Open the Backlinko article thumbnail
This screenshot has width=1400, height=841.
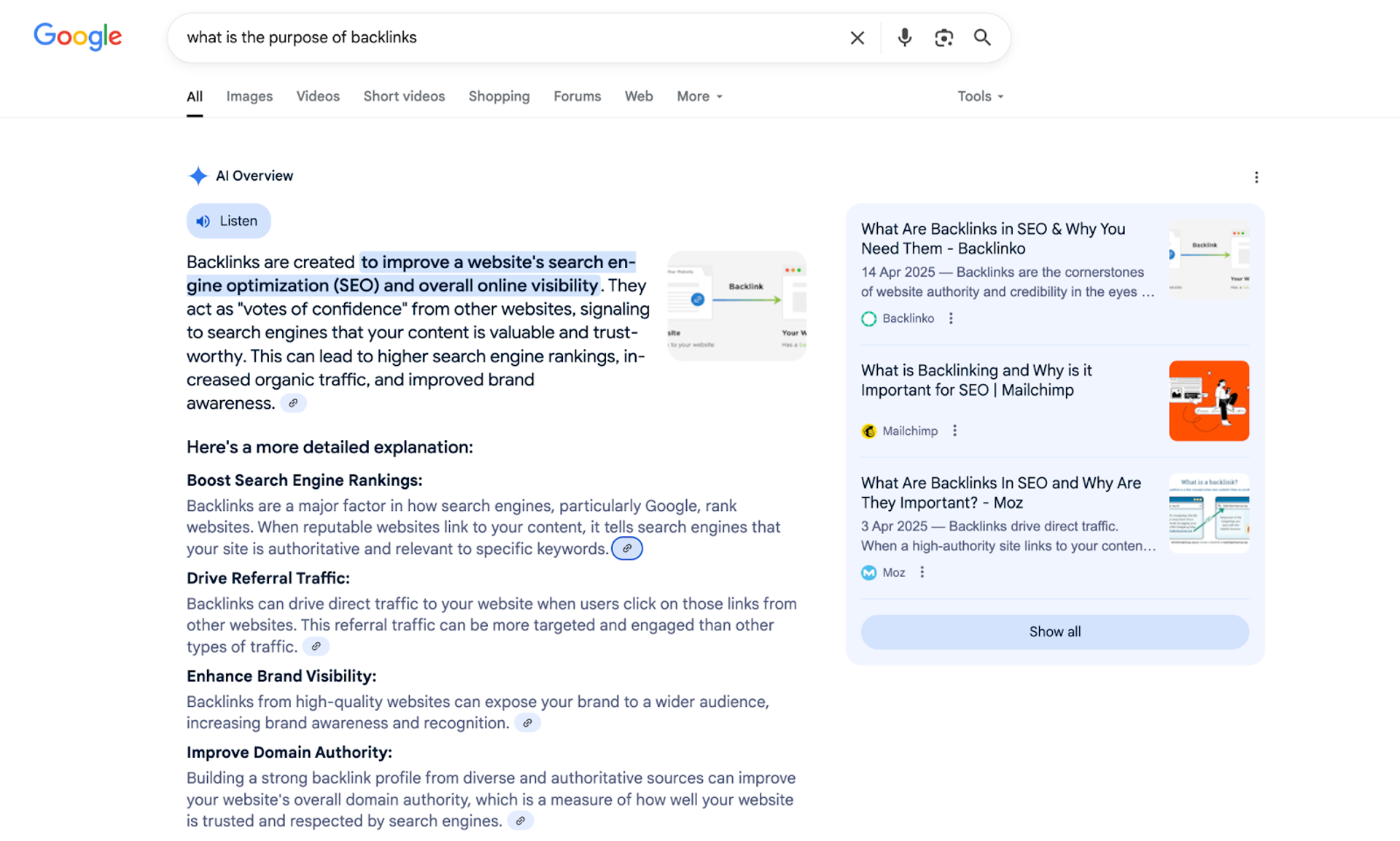(x=1209, y=259)
